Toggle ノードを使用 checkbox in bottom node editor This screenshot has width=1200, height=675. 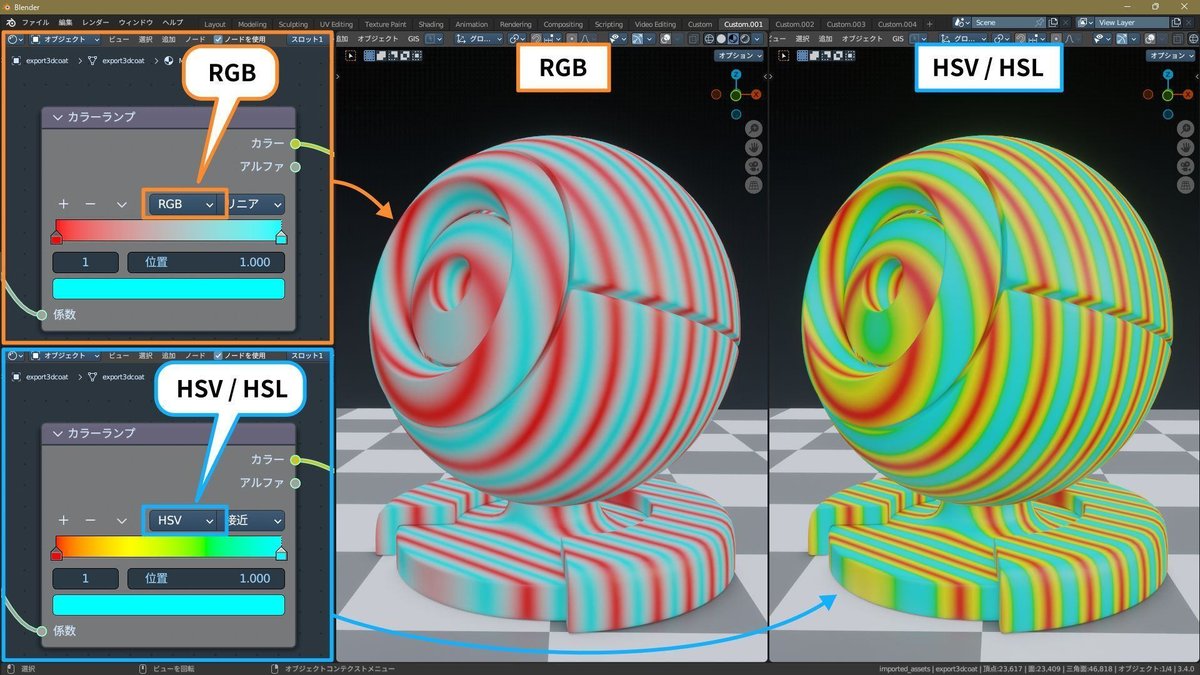click(218, 355)
